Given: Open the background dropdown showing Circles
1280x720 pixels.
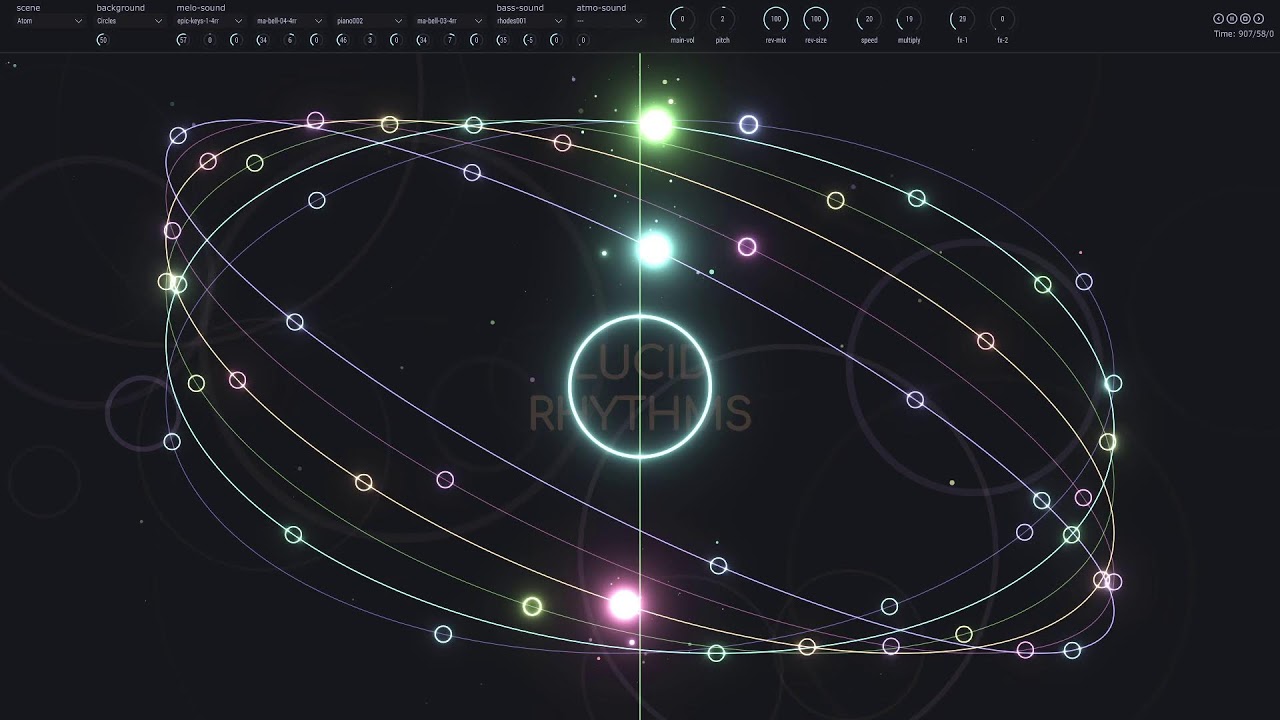Looking at the screenshot, I should [x=130, y=20].
